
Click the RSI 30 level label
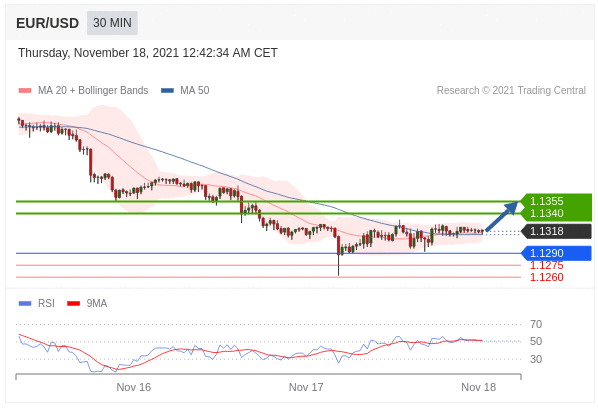[536, 359]
